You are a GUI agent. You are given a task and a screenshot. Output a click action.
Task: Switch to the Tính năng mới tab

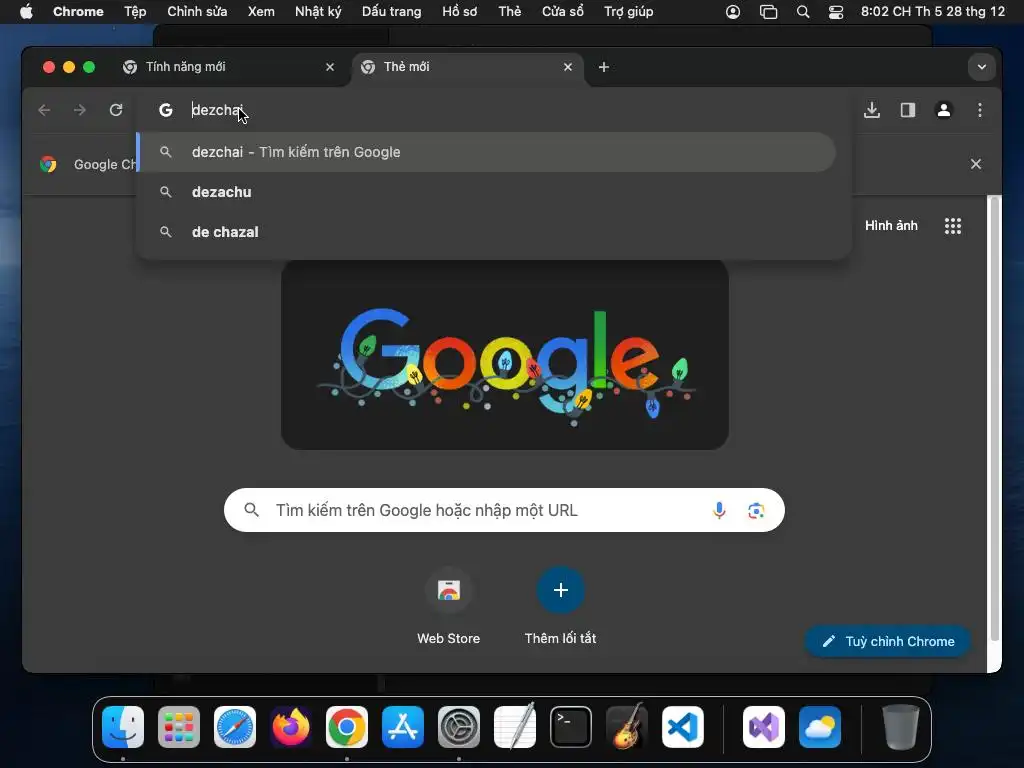229,67
